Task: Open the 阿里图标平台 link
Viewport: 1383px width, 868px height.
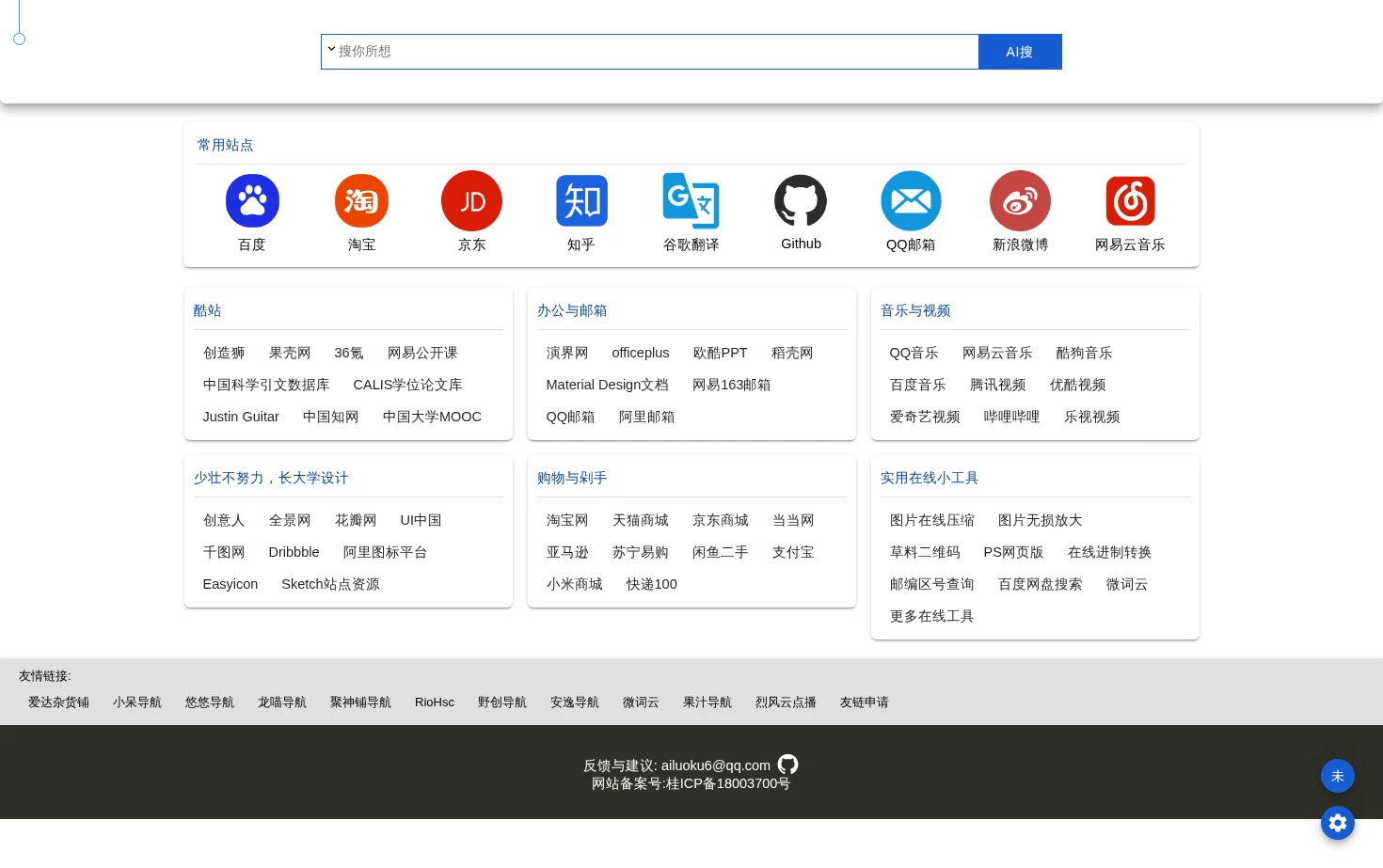Action: (386, 552)
